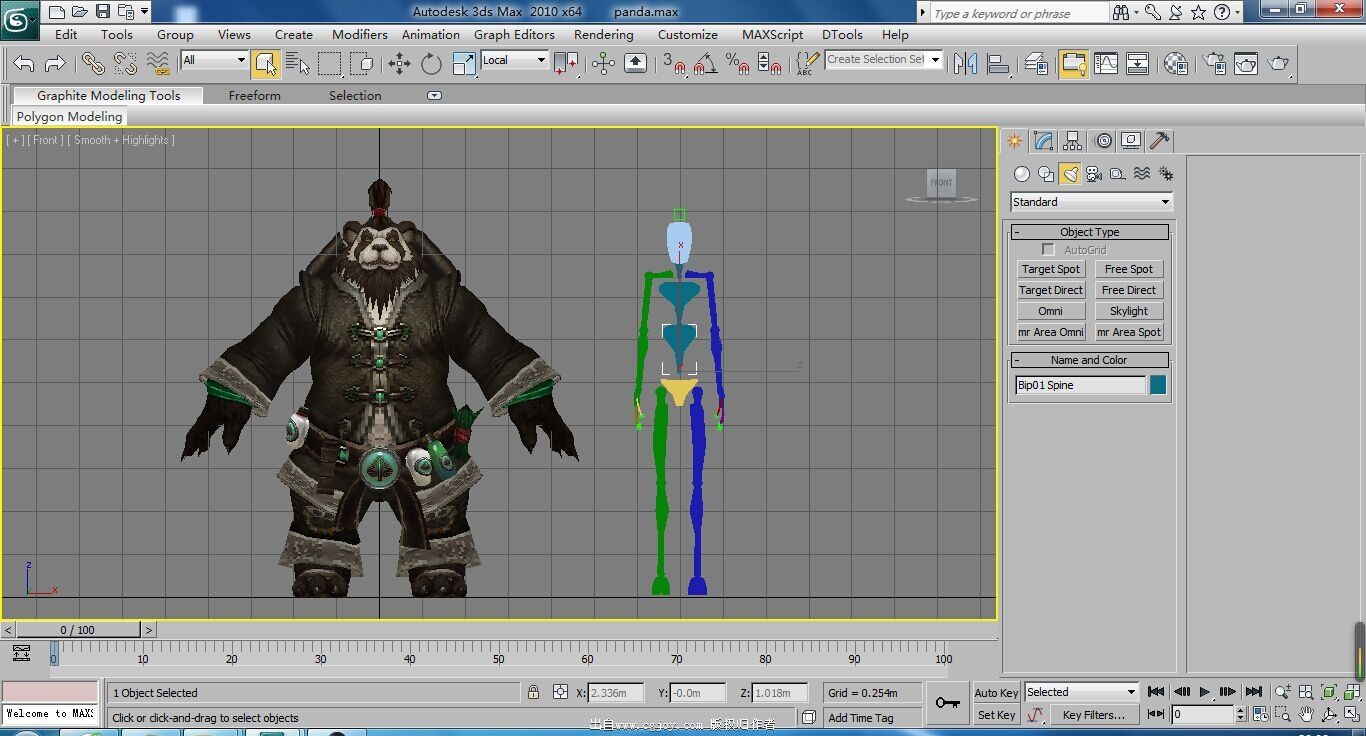Collapse the Object Type rollout
Screen dimensions: 1366x736
(1090, 232)
